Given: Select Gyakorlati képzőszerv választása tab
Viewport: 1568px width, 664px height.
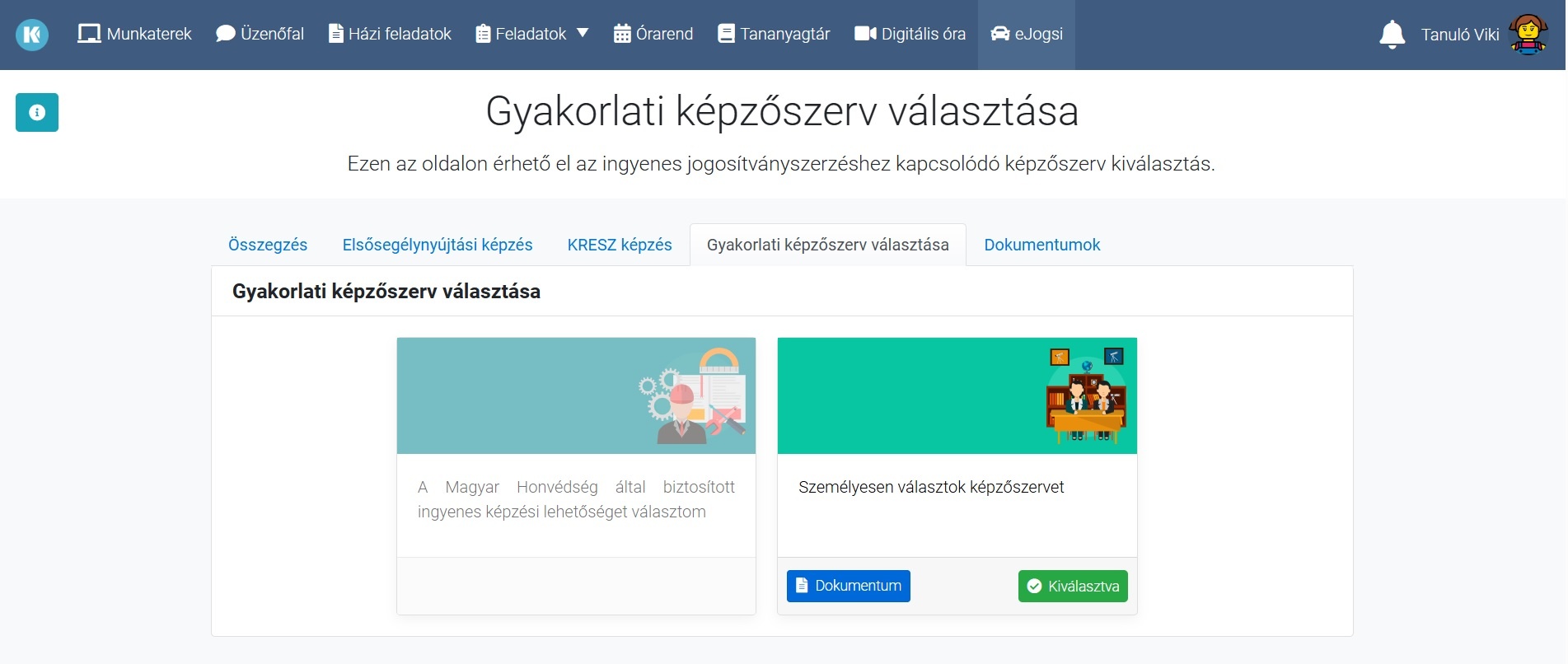Looking at the screenshot, I should pyautogui.click(x=828, y=245).
